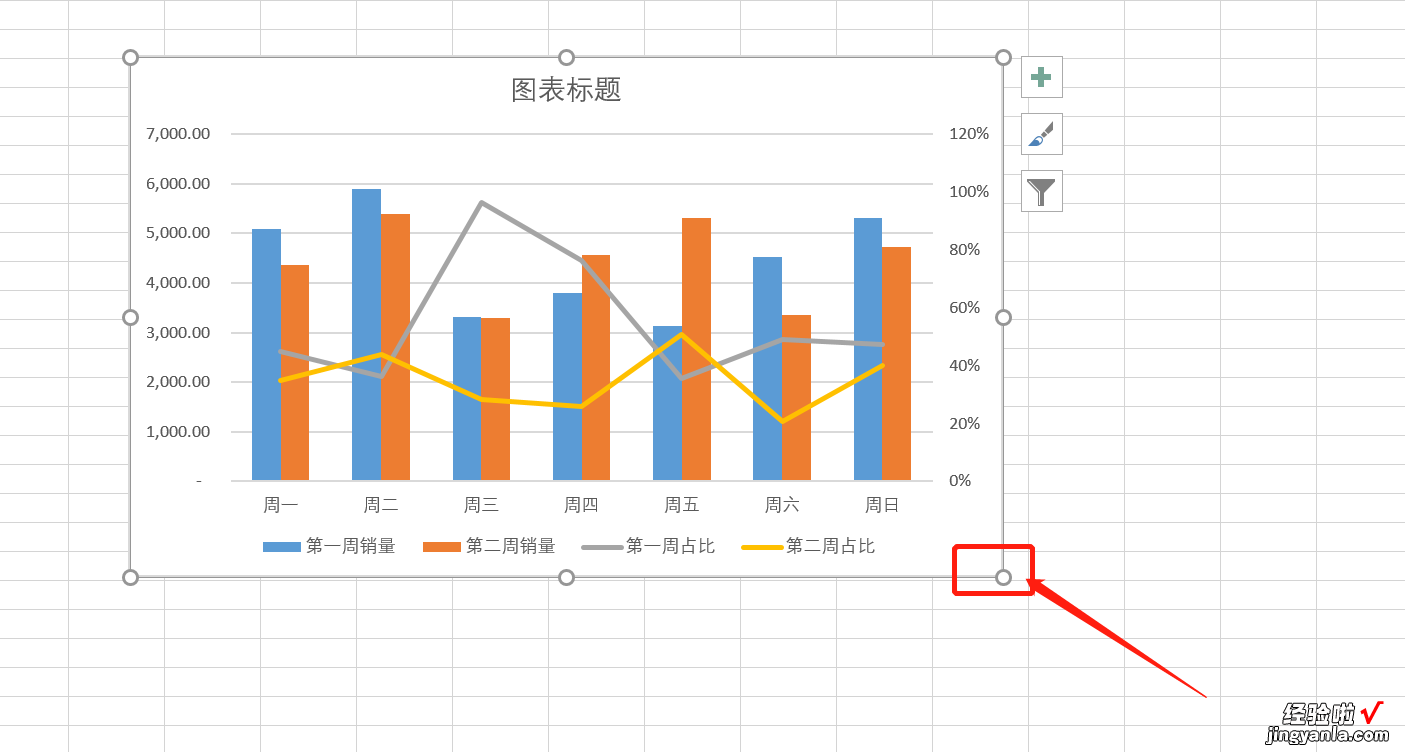The width and height of the screenshot is (1405, 752).
Task: Select the 周日 category axis label
Action: 882,505
